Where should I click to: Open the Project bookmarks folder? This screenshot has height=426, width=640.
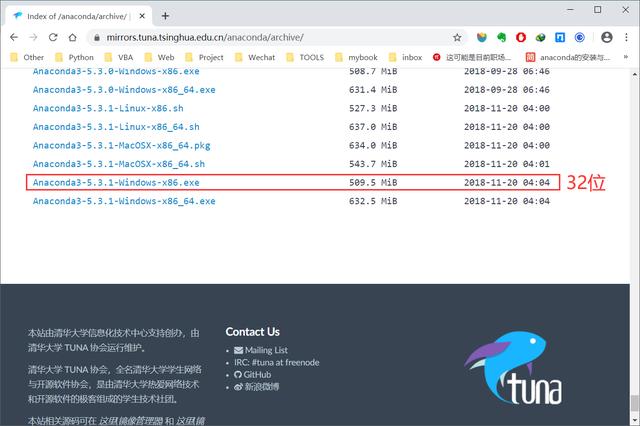(204, 58)
